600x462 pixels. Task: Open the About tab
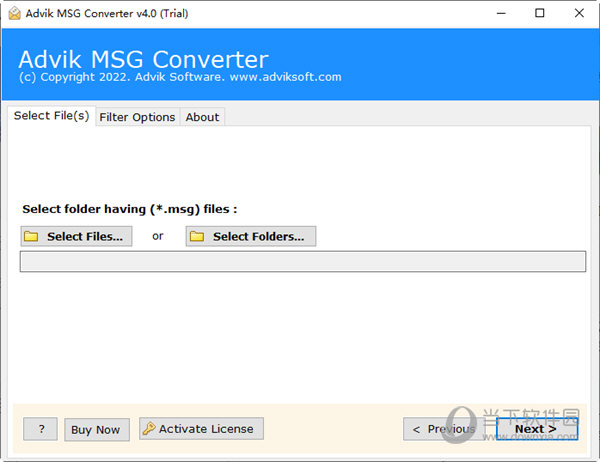[x=202, y=117]
